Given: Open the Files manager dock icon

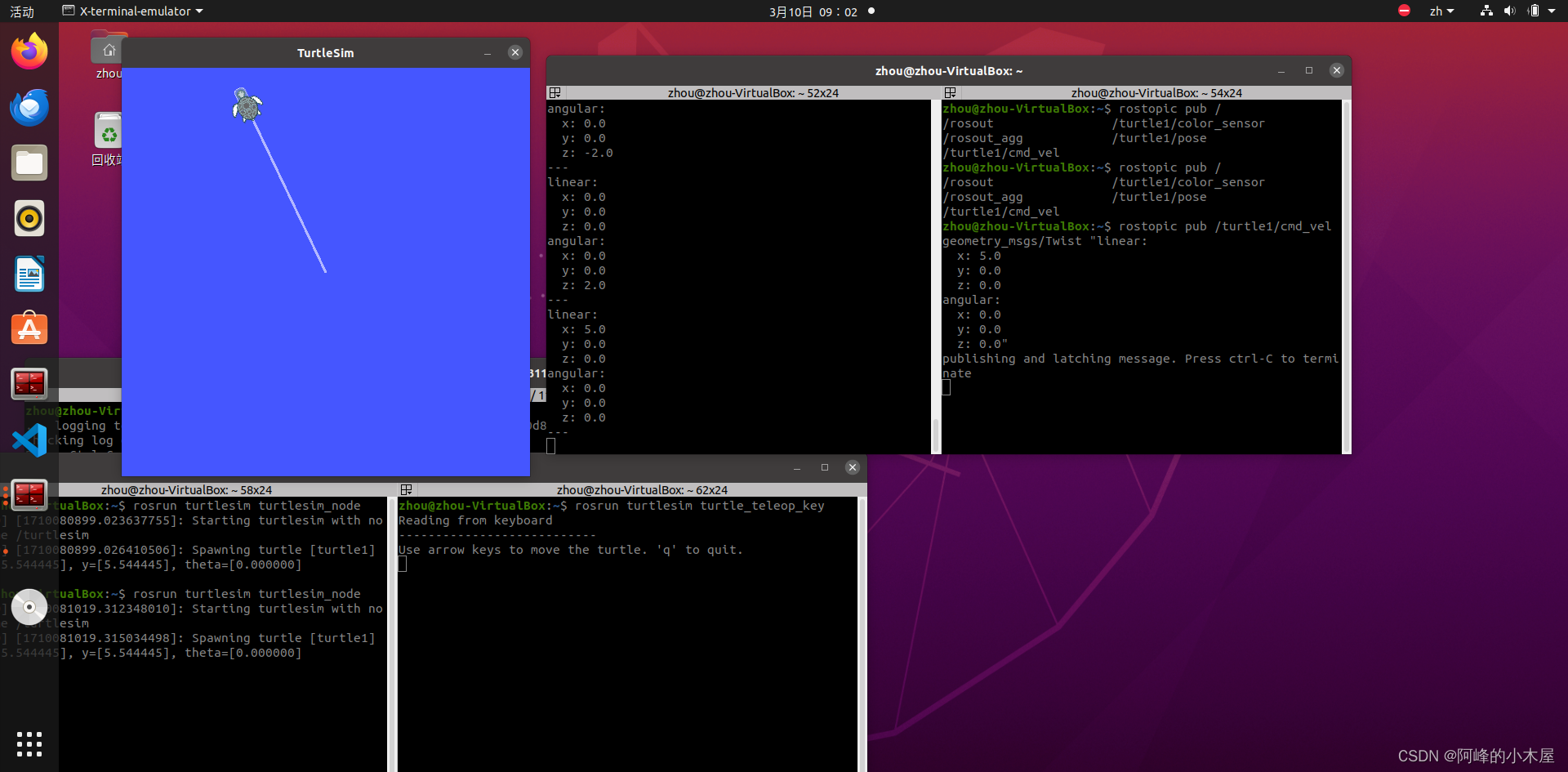Looking at the screenshot, I should (29, 163).
